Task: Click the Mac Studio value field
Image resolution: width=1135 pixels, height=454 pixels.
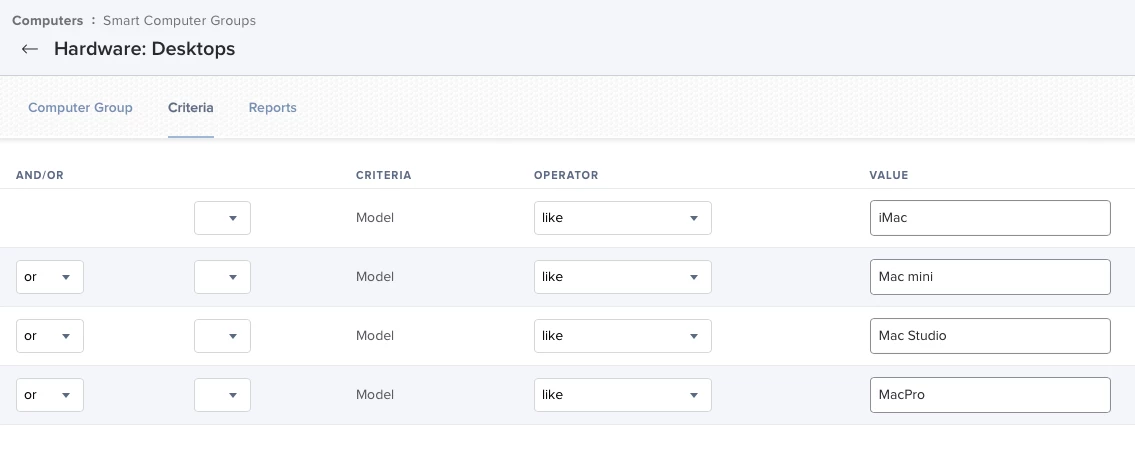Action: tap(990, 336)
